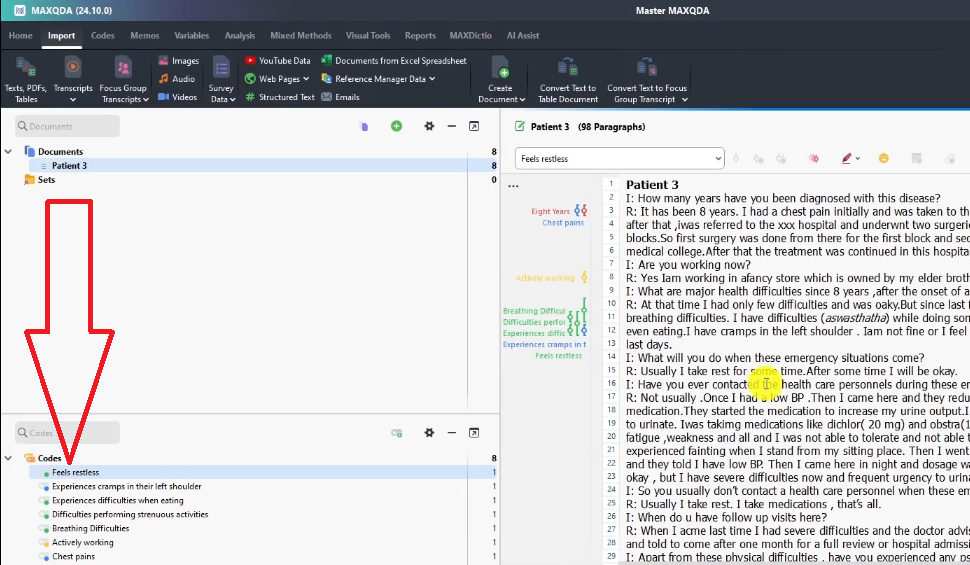Click the green new document icon

pos(397,126)
